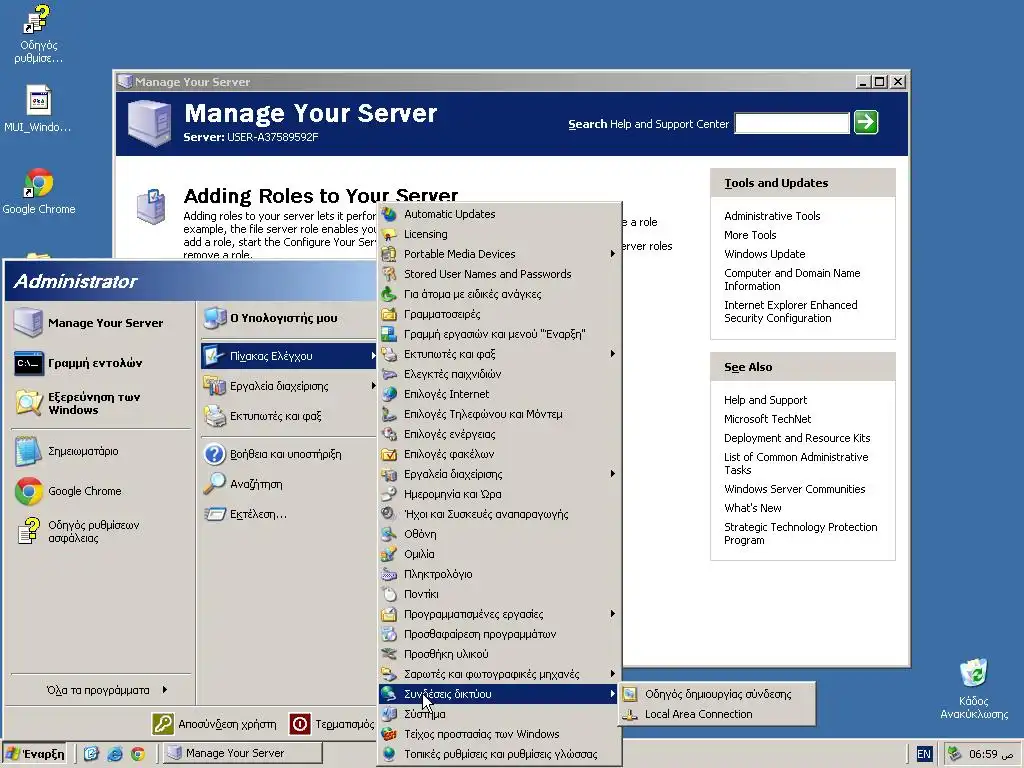Image resolution: width=1024 pixels, height=768 pixels.
Task: Expand Όλα τα προγράμματα arrow
Action: 165,690
